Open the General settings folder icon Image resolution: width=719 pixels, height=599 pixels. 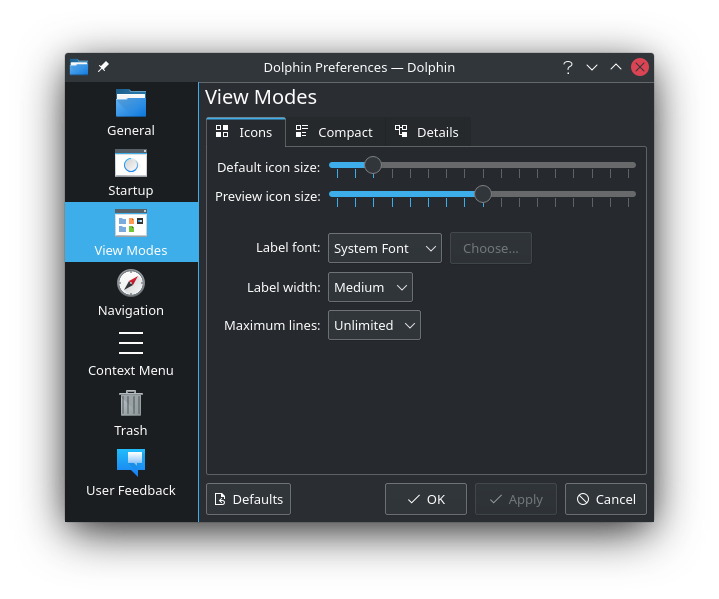click(131, 103)
